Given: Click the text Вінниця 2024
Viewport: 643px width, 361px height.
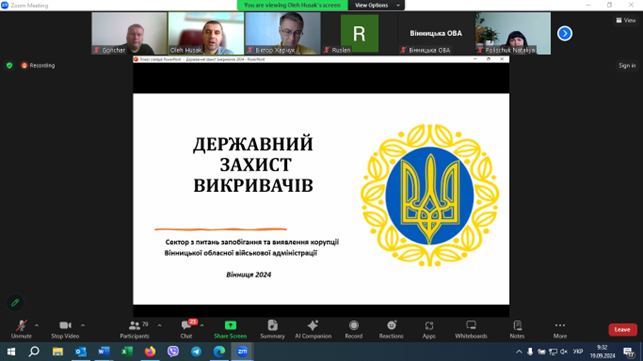Looking at the screenshot, I should 249,274.
